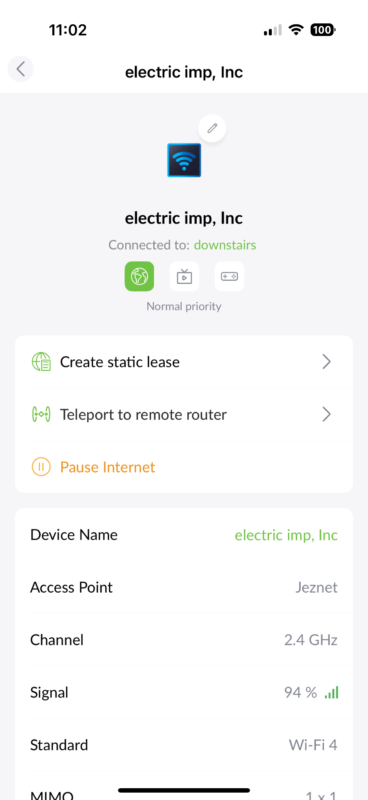Tap Create static lease row
Viewport: 368px width, 800px height.
(x=184, y=362)
